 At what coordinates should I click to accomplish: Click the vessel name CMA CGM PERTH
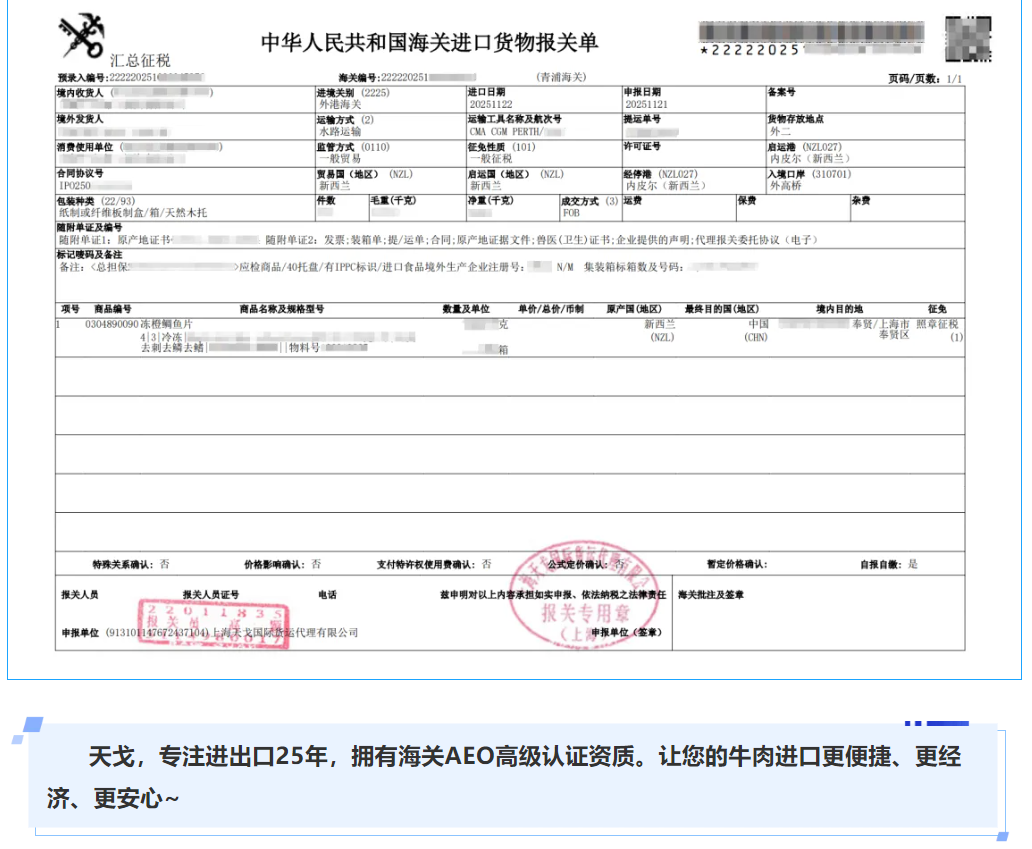click(x=505, y=131)
